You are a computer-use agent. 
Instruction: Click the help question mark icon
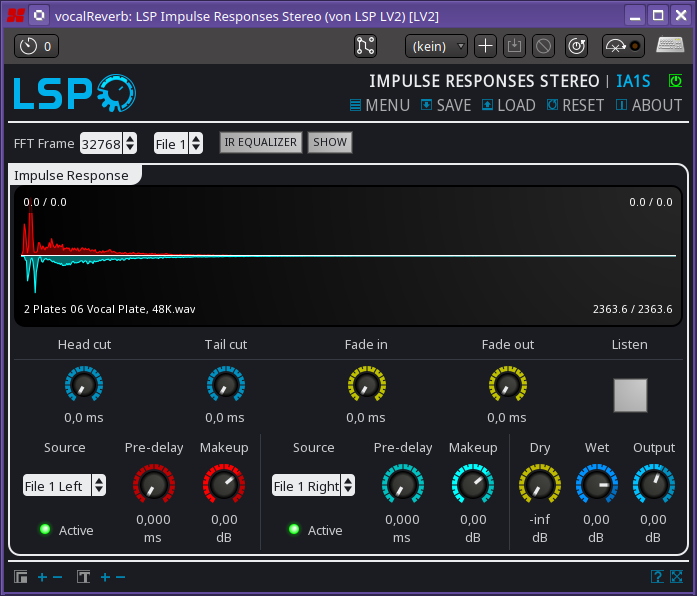(657, 576)
